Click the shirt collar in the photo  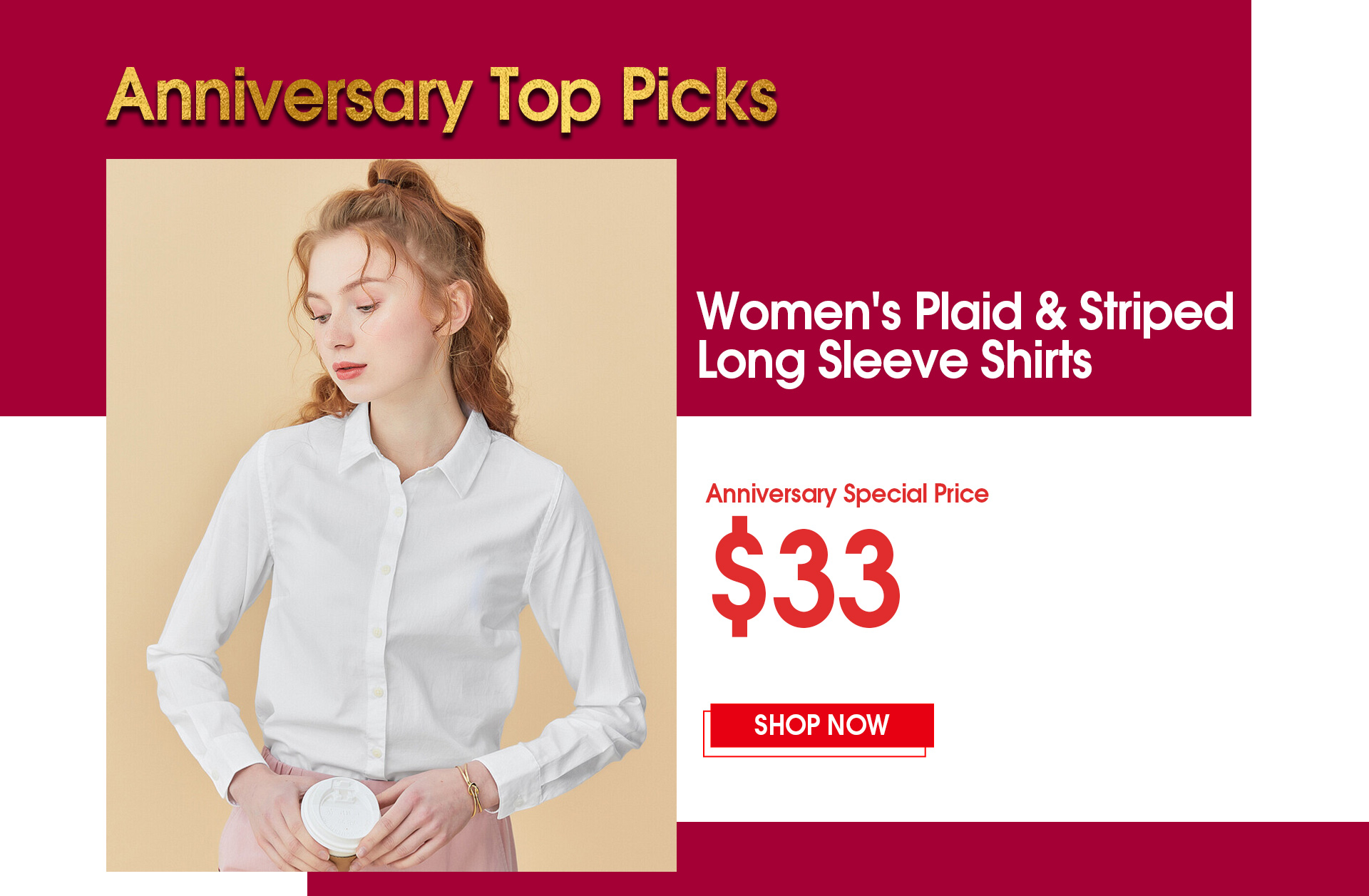point(414,449)
